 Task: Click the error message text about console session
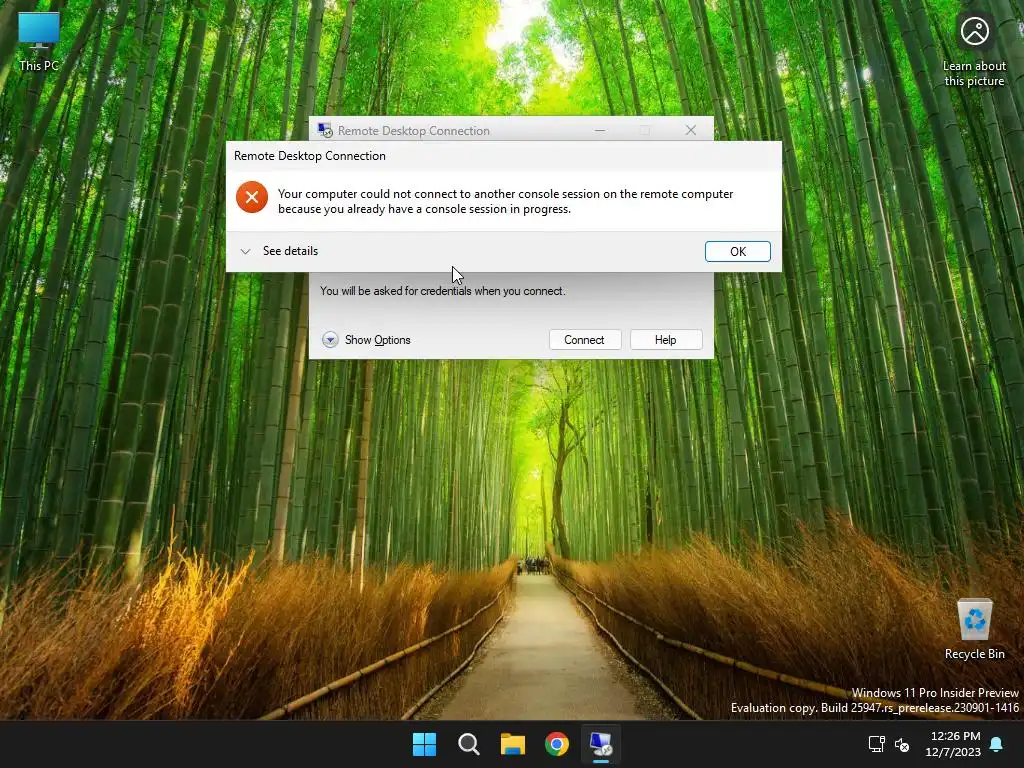point(505,201)
